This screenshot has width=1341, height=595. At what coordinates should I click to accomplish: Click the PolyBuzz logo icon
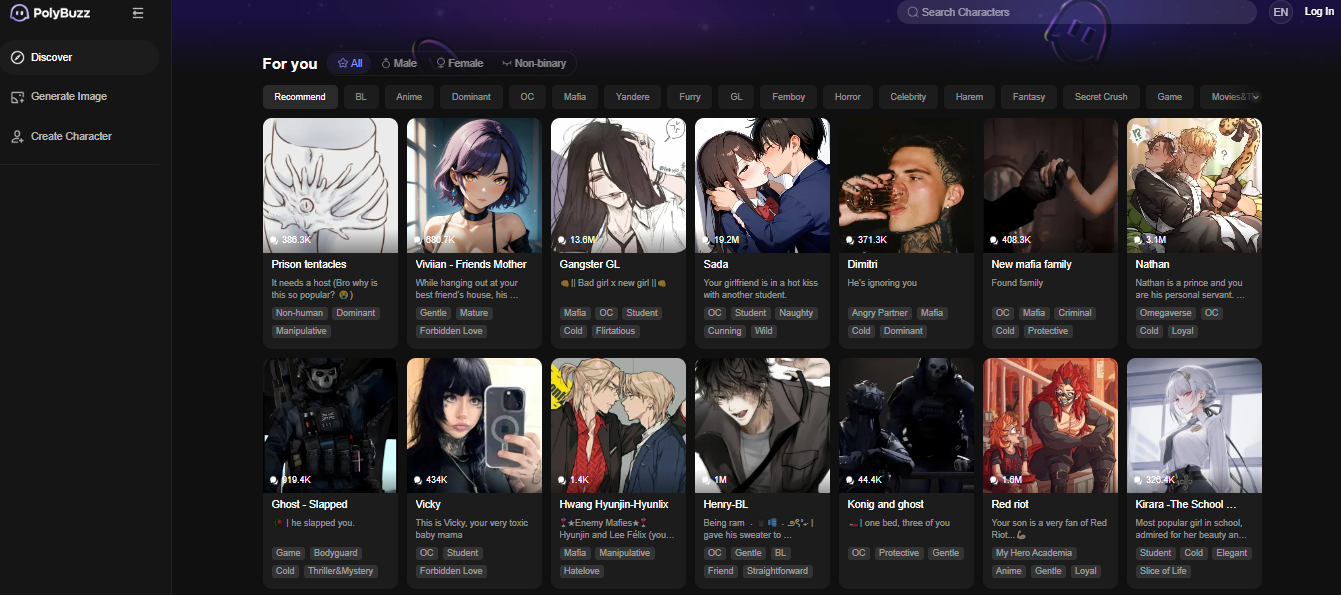click(x=19, y=14)
